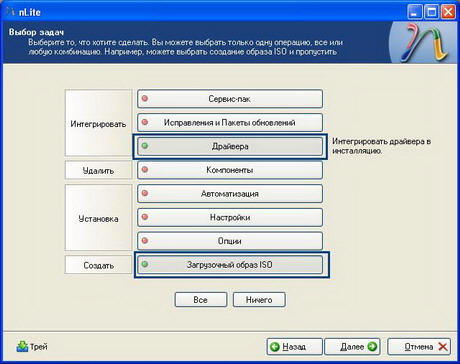Click the Интегрировать group label
This screenshot has height=364, width=460.
[98, 124]
